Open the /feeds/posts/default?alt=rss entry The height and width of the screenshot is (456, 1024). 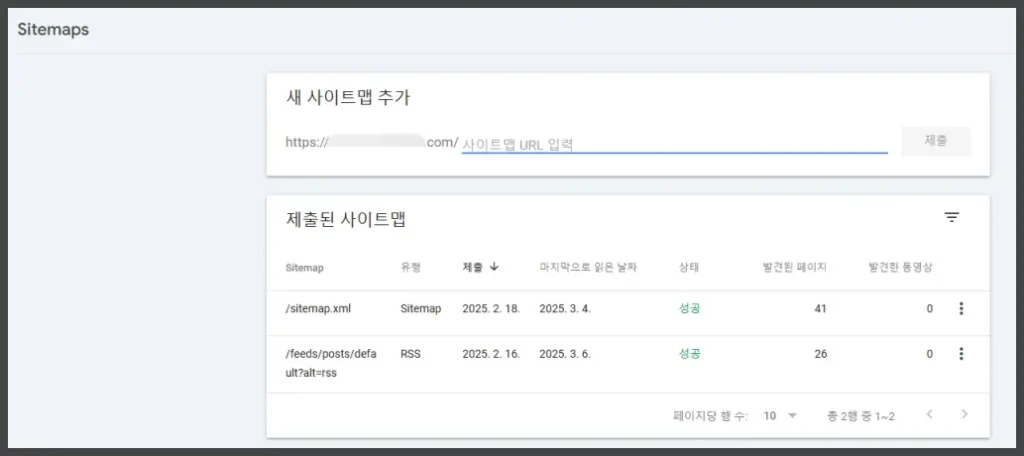(x=331, y=365)
